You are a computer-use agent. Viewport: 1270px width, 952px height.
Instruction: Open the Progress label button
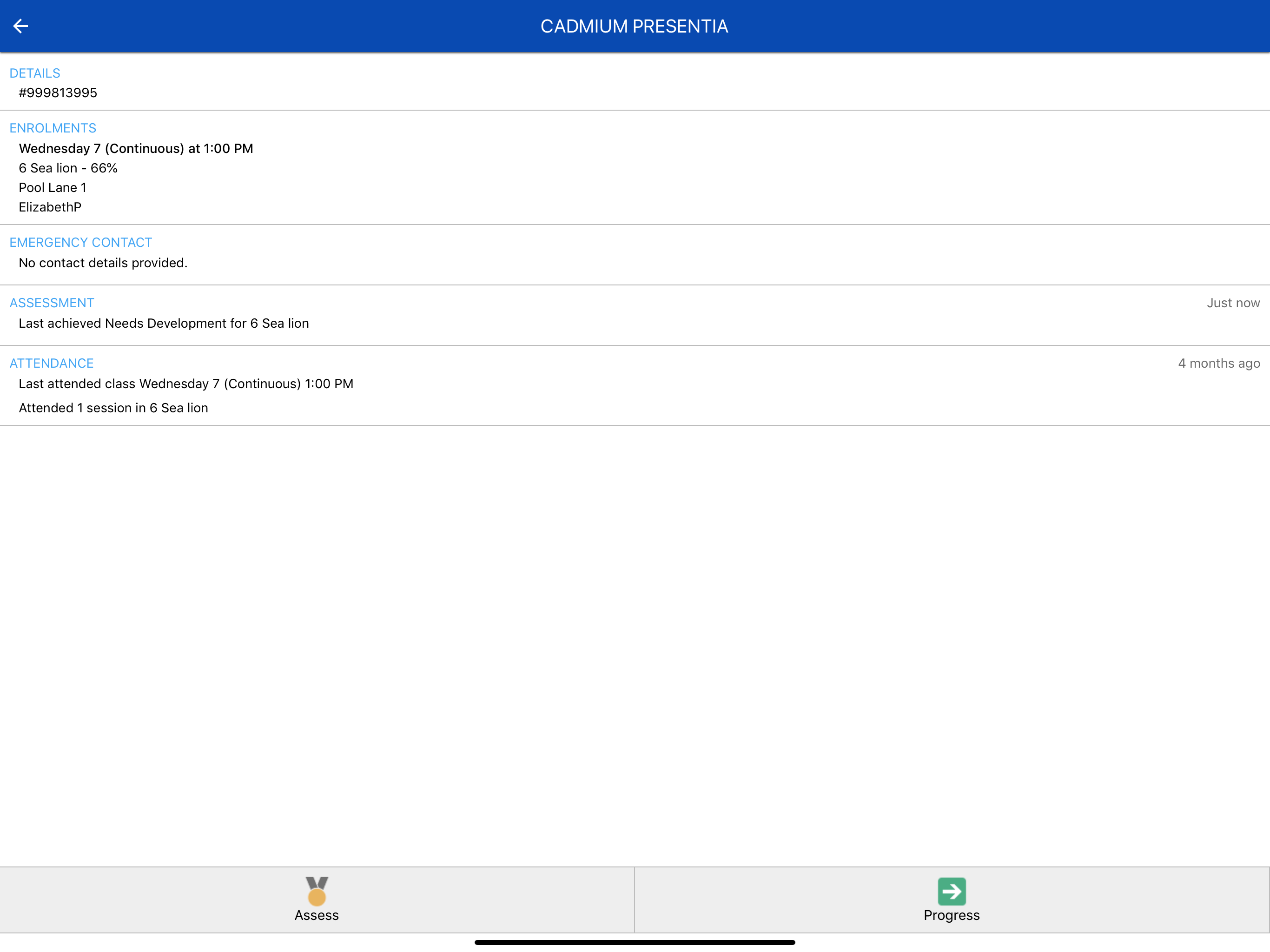952,915
